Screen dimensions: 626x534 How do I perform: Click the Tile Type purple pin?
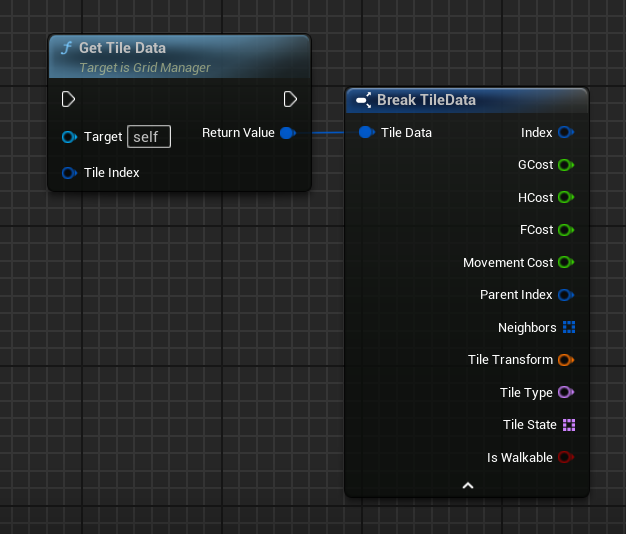point(565,392)
